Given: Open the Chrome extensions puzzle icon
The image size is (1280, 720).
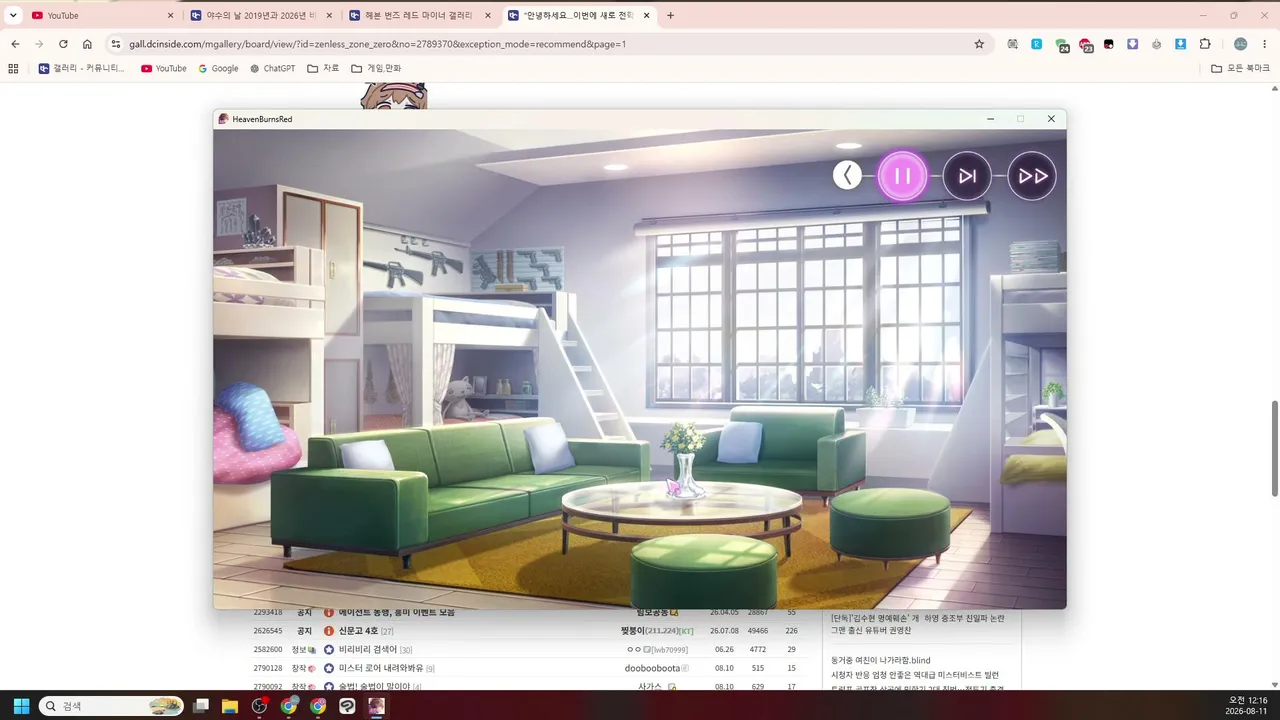Looking at the screenshot, I should point(1205,44).
